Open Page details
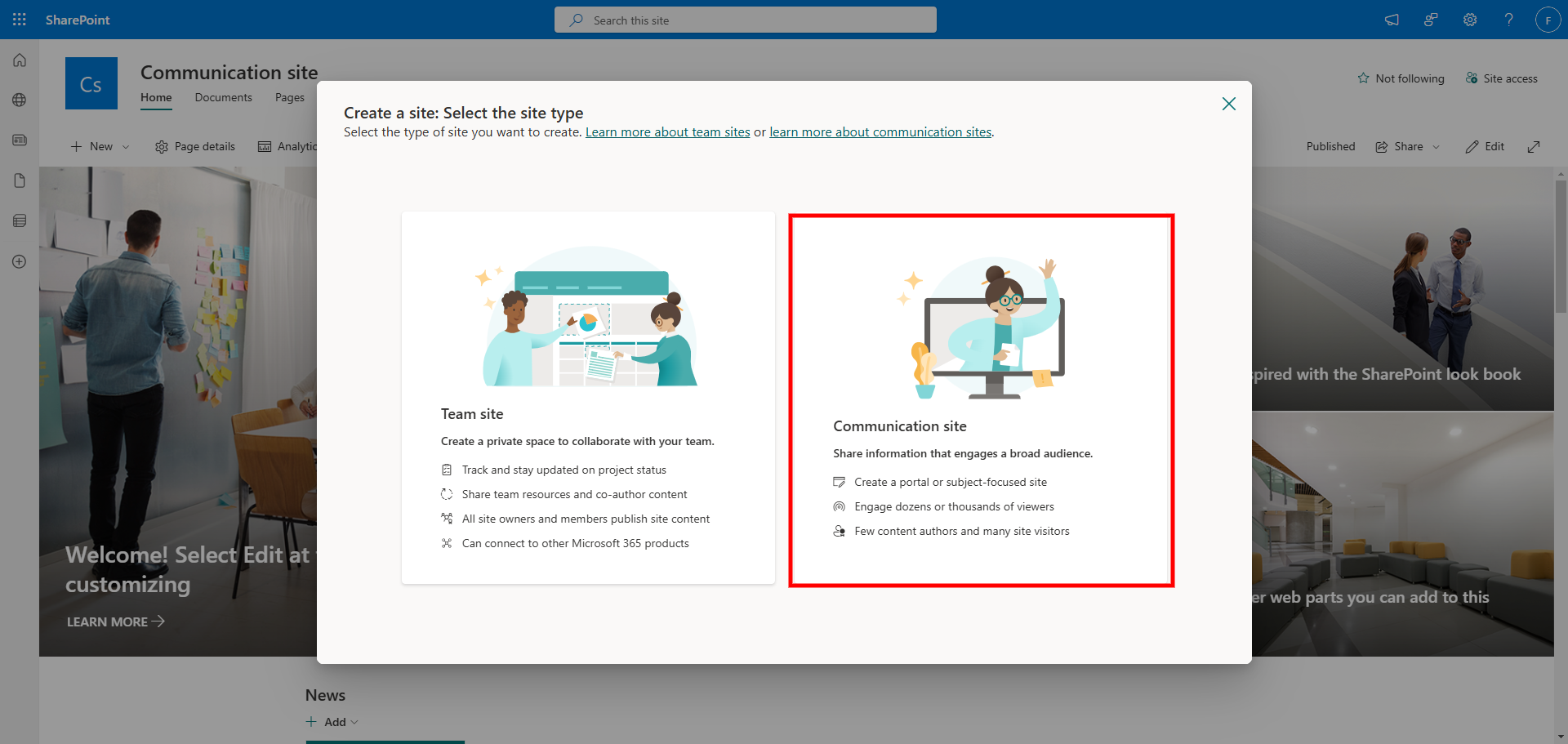This screenshot has width=1568, height=744. pyautogui.click(x=195, y=146)
